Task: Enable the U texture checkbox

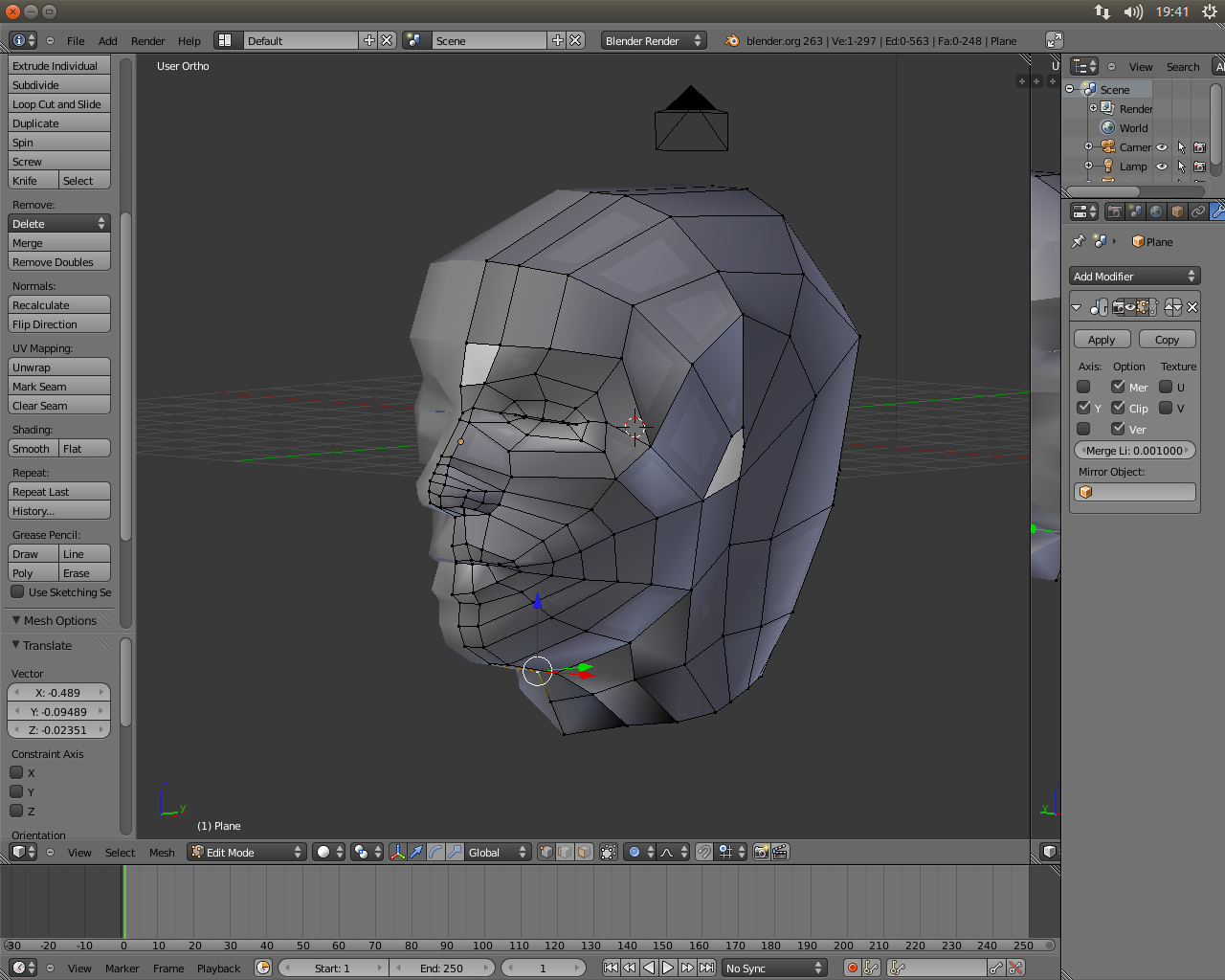Action: point(1166,387)
